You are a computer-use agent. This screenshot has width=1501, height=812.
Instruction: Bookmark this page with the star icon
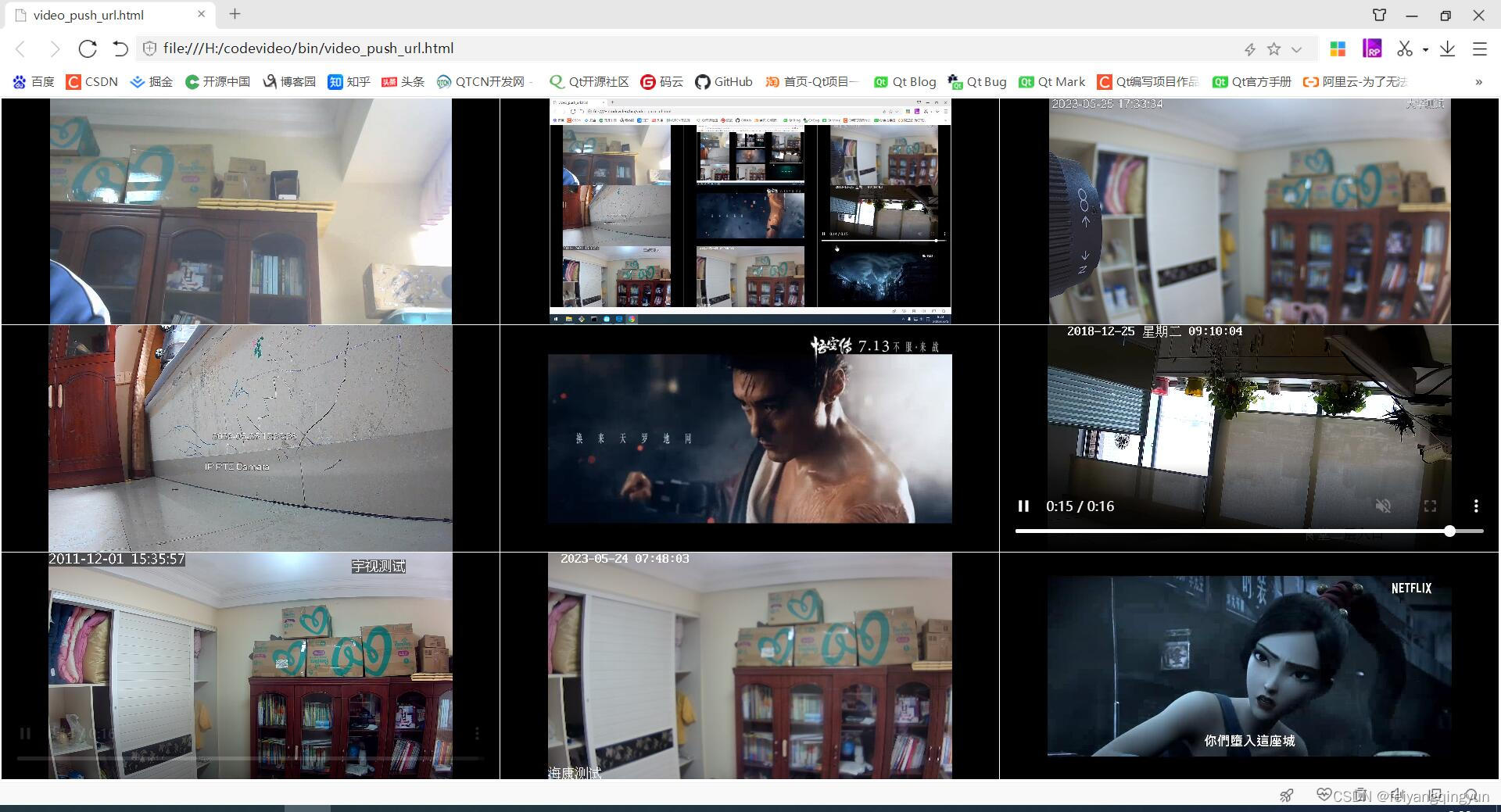click(x=1274, y=49)
